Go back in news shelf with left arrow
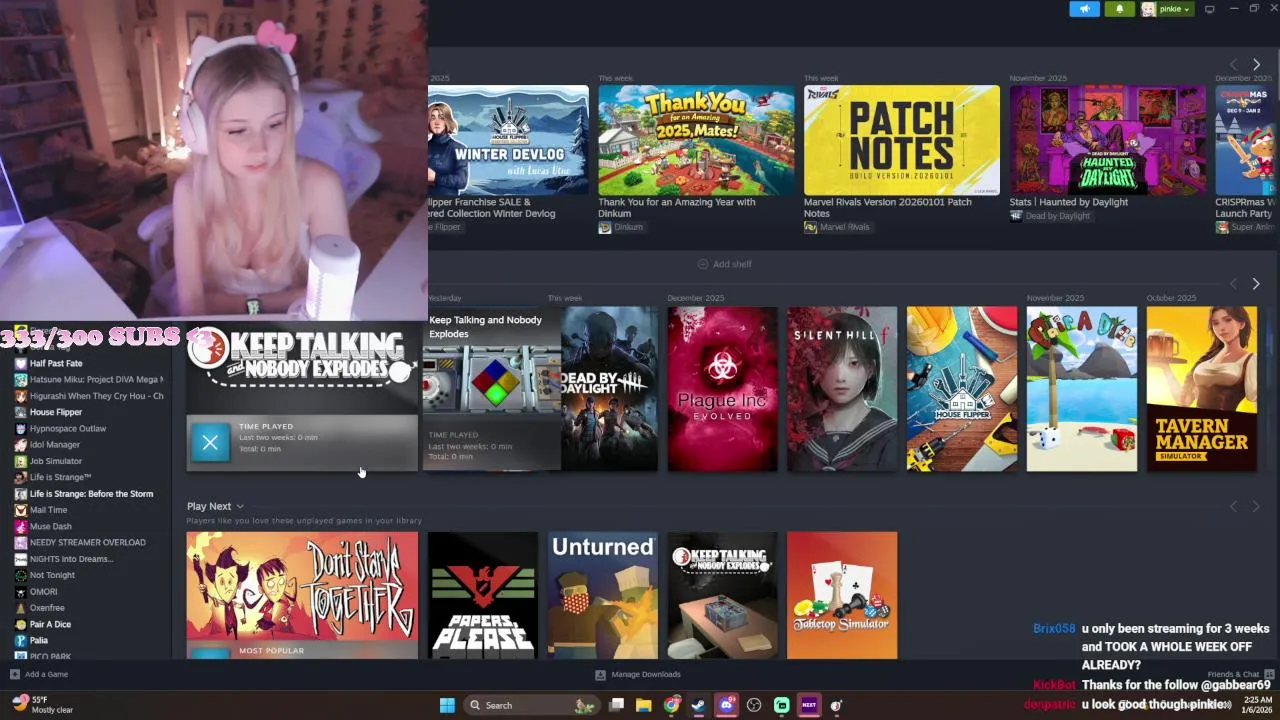The width and height of the screenshot is (1280, 720). 1233,64
